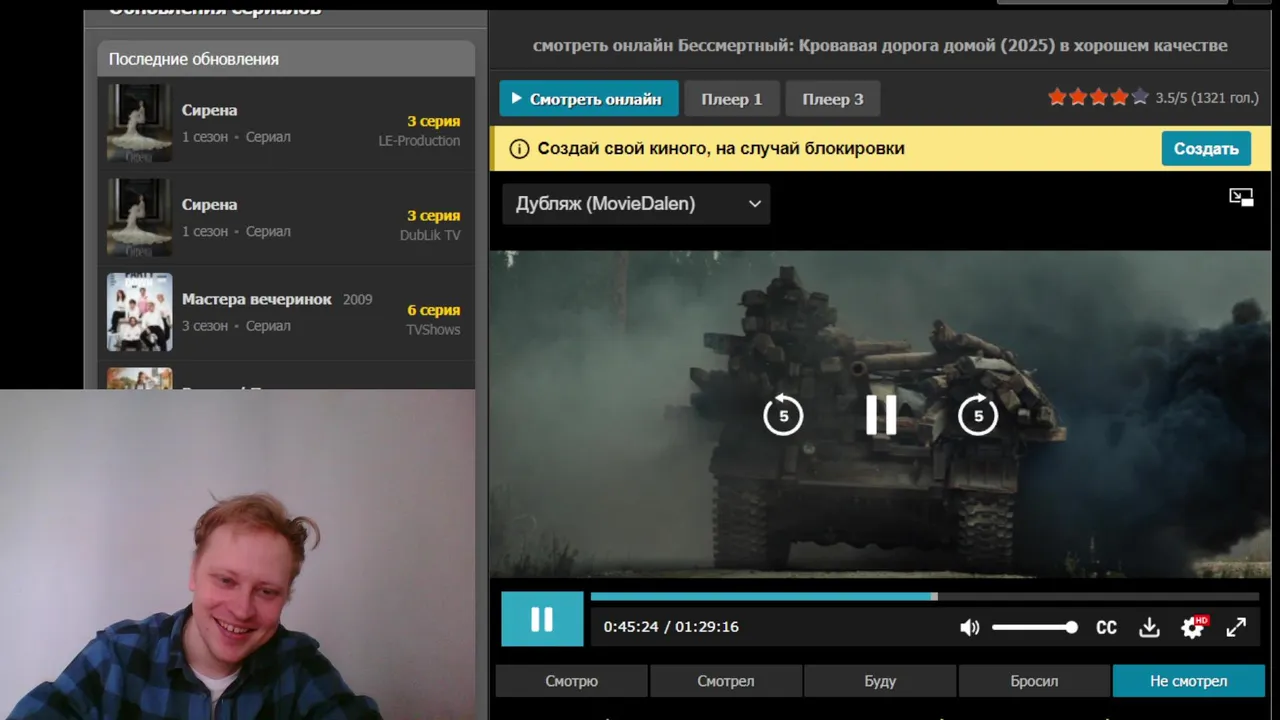Image resolution: width=1280 pixels, height=720 pixels.
Task: Click the video progress bar
Action: click(x=925, y=596)
